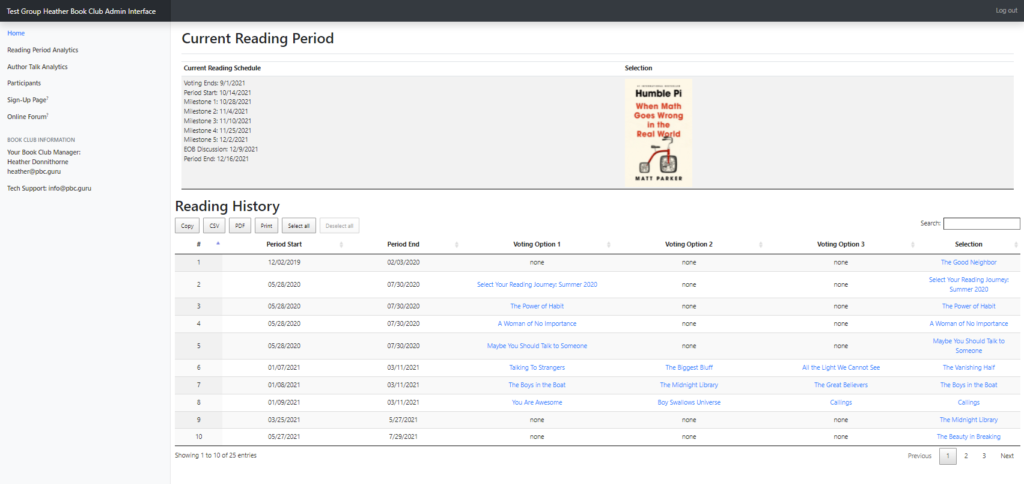Click the Humble Pi book cover
Screen dimensions: 1024x484
tap(658, 132)
